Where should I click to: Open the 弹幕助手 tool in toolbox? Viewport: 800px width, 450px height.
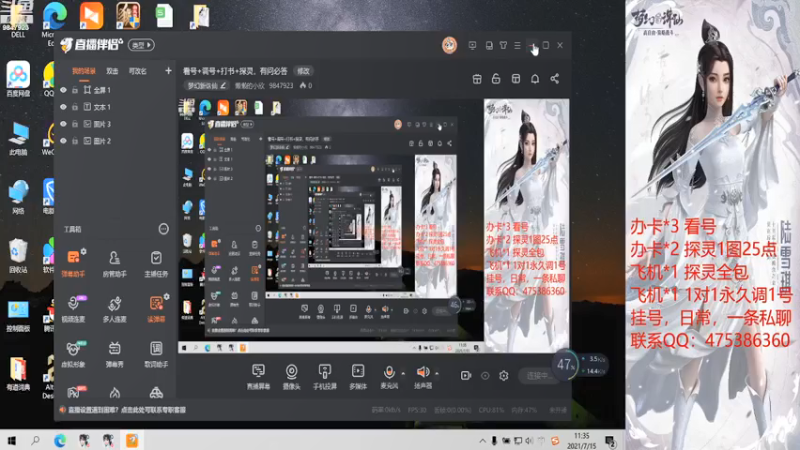73,262
